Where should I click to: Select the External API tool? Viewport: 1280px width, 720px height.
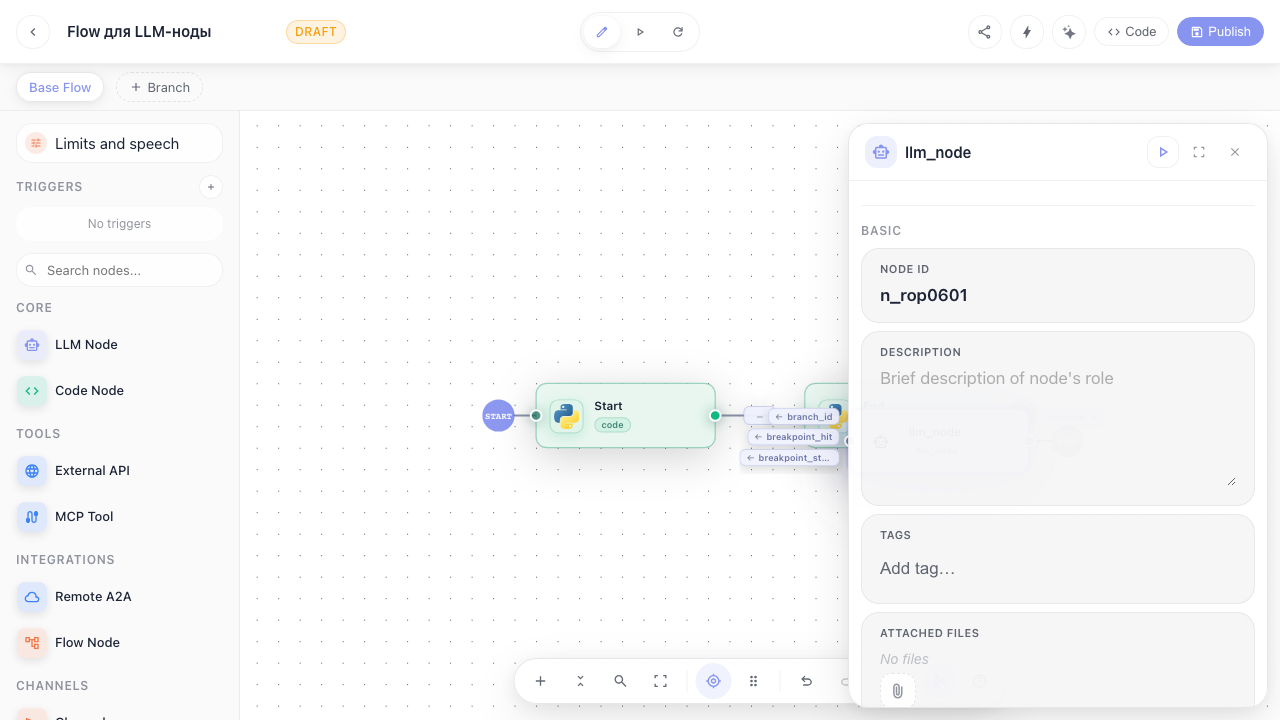coord(119,470)
